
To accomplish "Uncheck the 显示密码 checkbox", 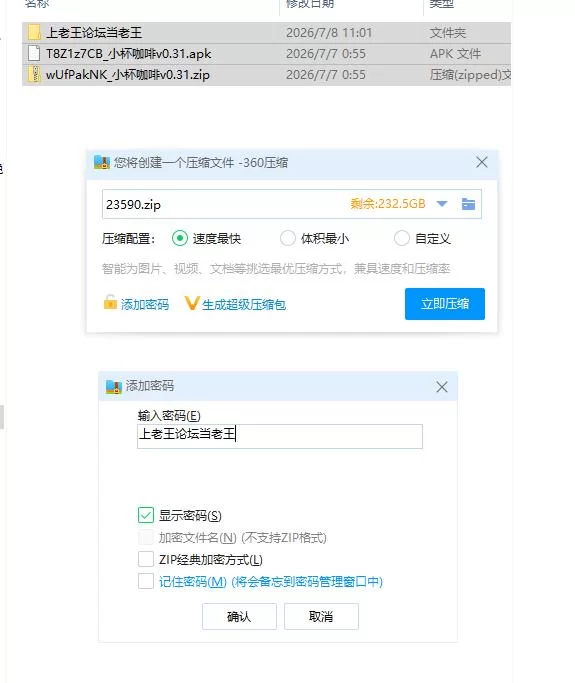I will click(146, 515).
